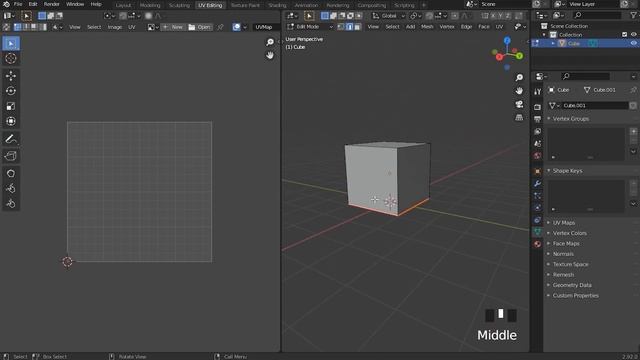Select the Rip Region tool
640x360 pixels.
(x=11, y=156)
